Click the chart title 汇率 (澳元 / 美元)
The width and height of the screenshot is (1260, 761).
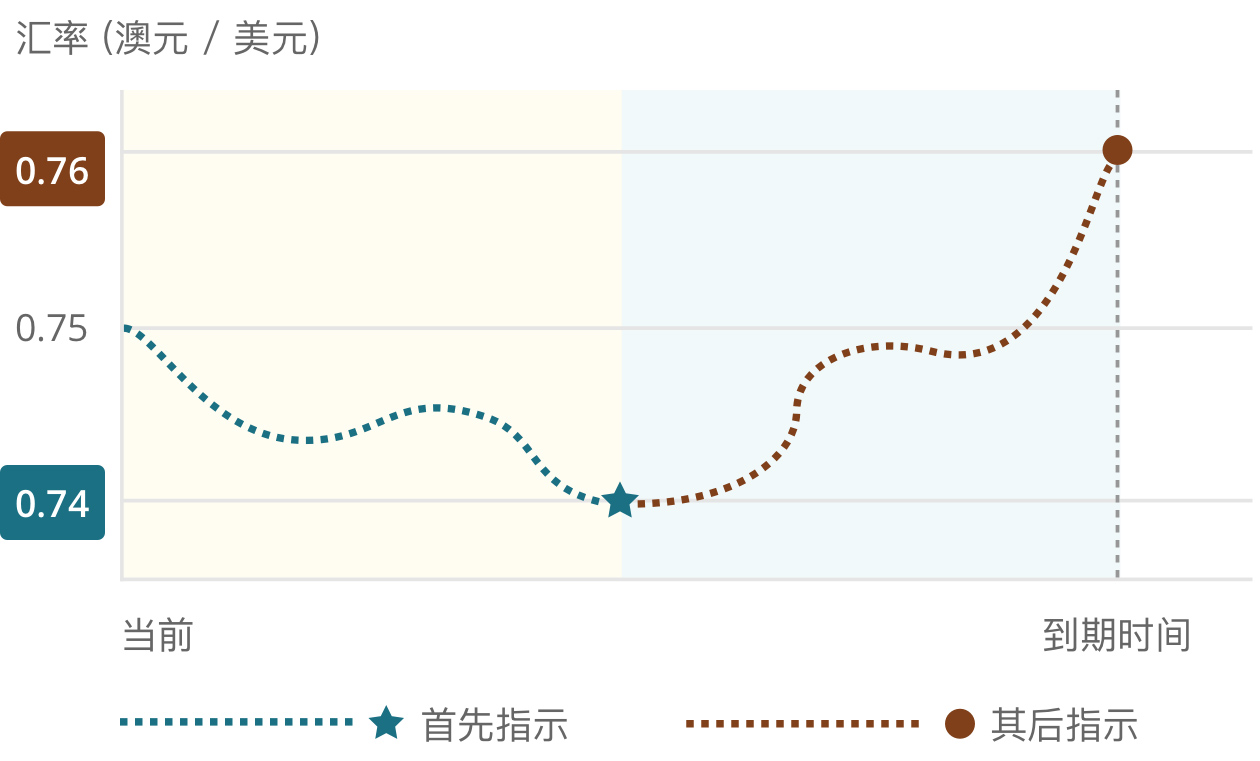(168, 40)
